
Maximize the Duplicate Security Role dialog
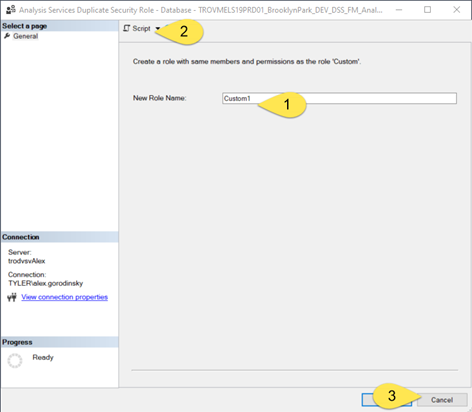click(427, 10)
